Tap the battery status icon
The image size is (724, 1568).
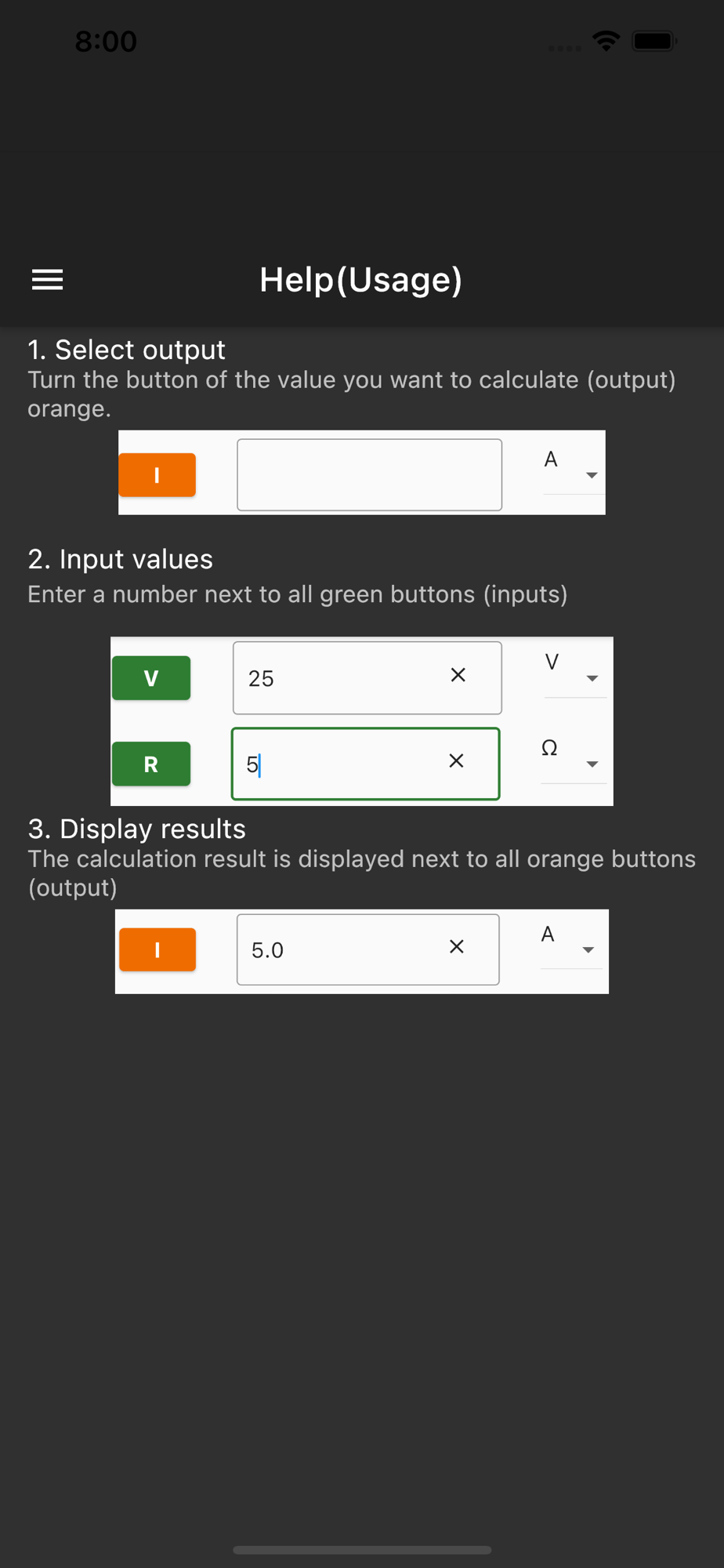pos(654,41)
